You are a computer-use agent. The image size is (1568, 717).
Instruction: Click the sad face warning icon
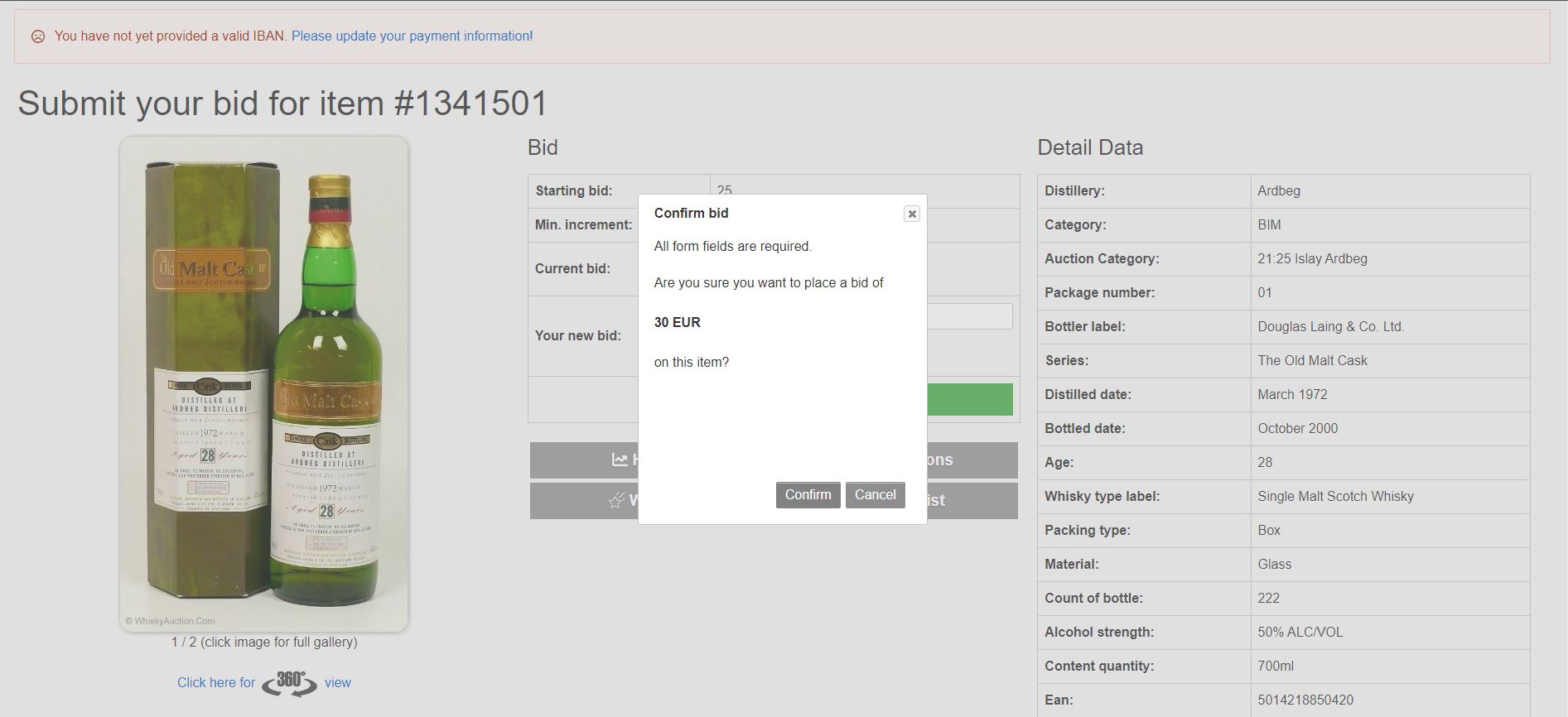(37, 36)
